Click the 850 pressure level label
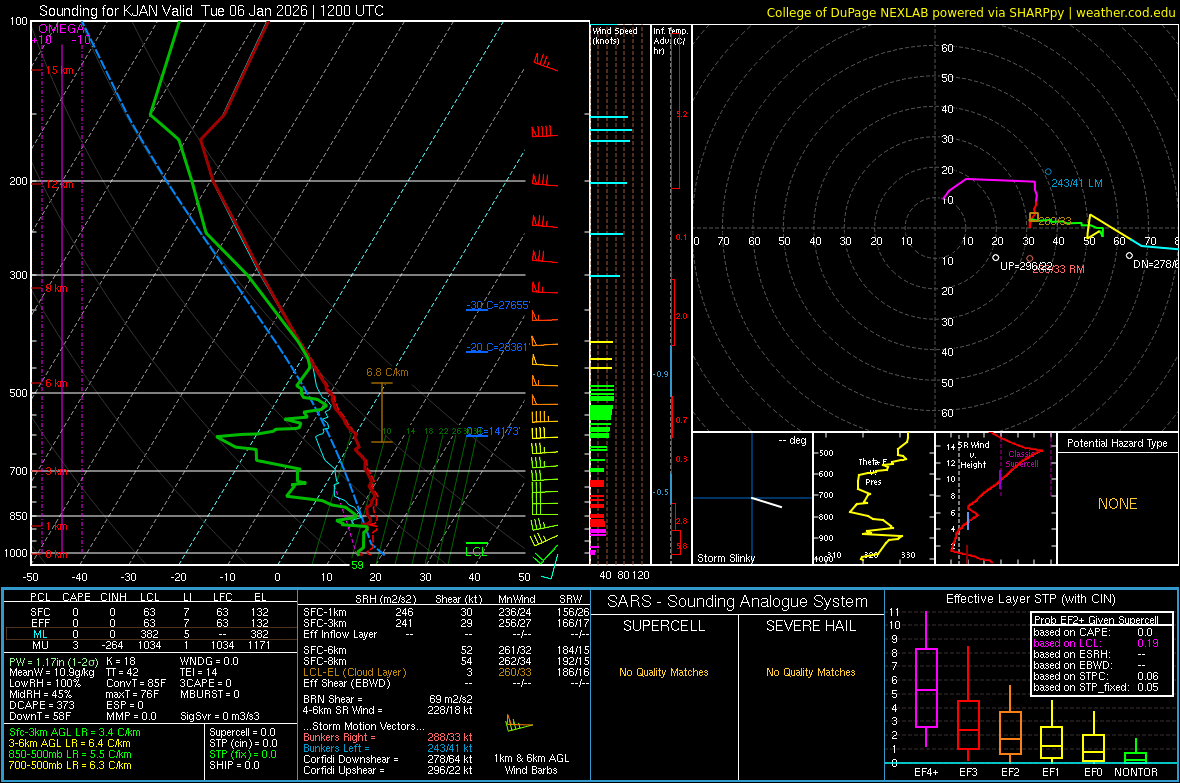 pyautogui.click(x=18, y=516)
